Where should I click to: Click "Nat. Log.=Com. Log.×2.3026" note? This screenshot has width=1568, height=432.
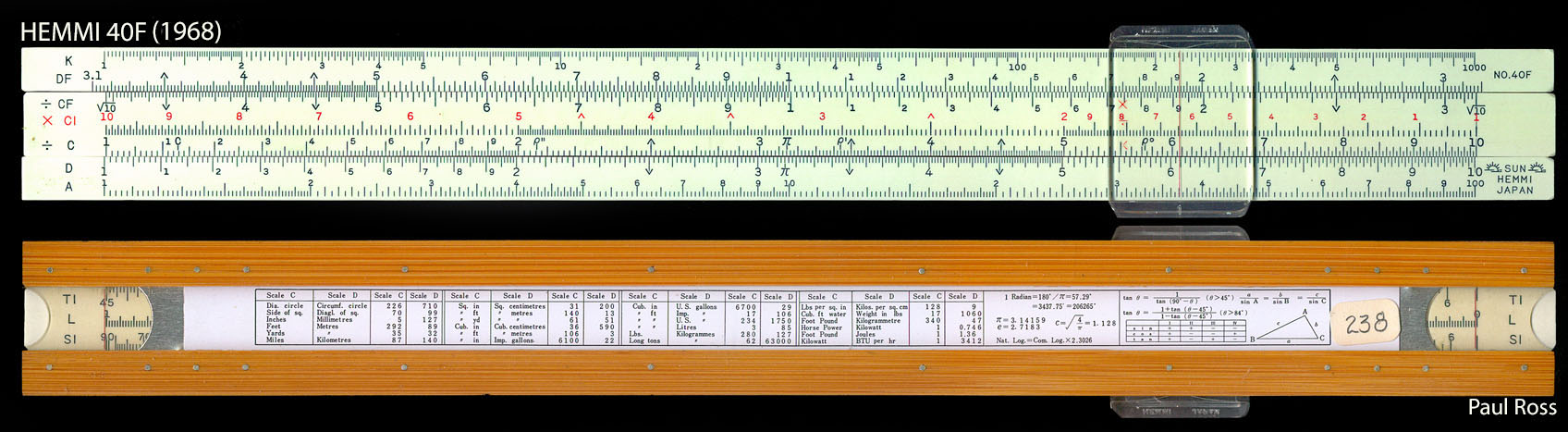point(1044,339)
